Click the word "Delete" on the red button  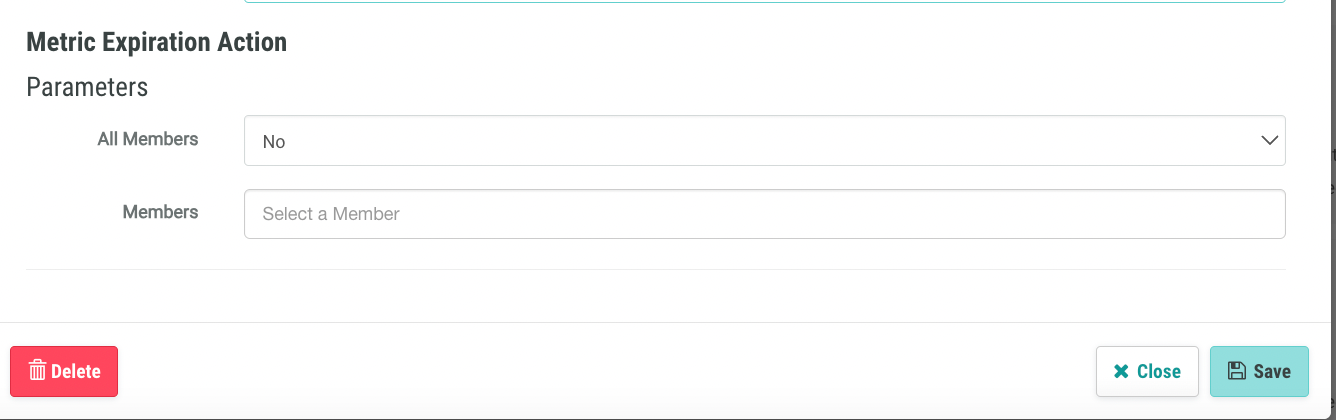pos(76,372)
